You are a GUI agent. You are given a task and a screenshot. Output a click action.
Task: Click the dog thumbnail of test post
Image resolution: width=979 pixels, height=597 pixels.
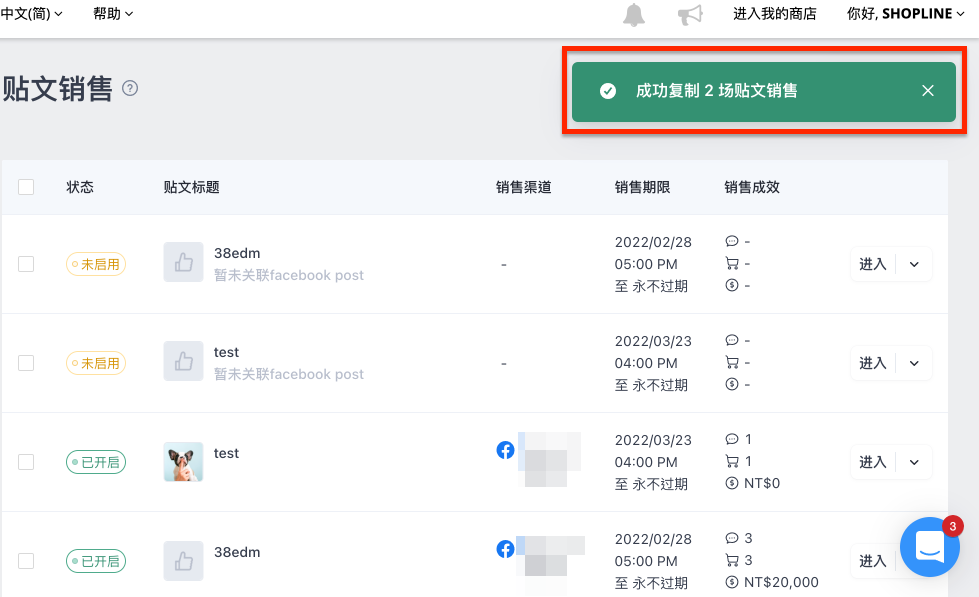tap(183, 461)
